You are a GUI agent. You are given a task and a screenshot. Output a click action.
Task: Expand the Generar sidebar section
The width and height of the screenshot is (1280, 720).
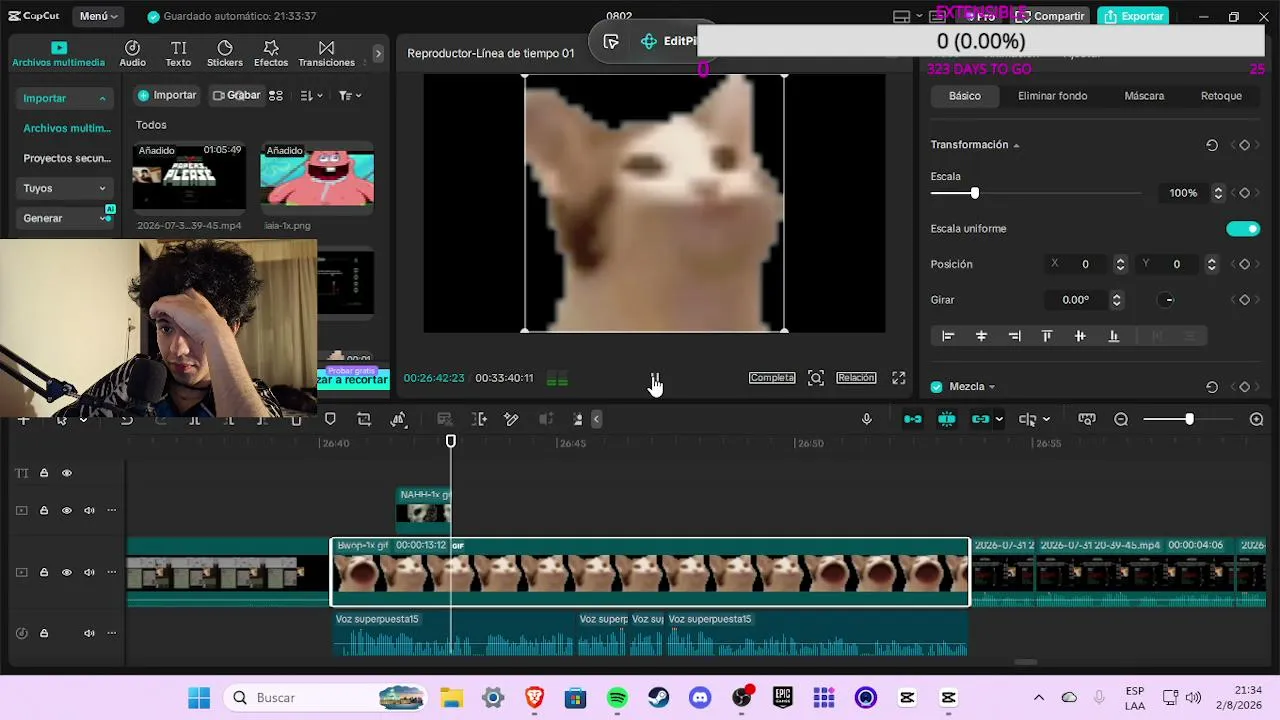[x=105, y=218]
